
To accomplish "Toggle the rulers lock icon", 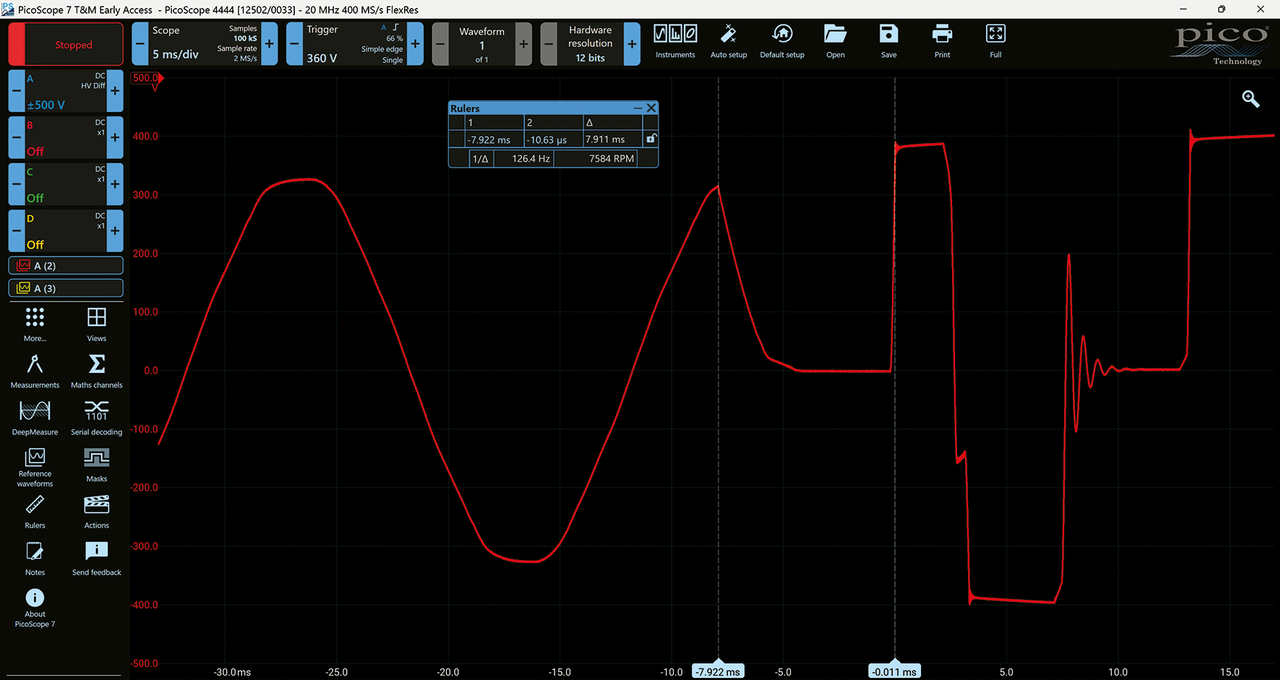I will click(x=651, y=139).
